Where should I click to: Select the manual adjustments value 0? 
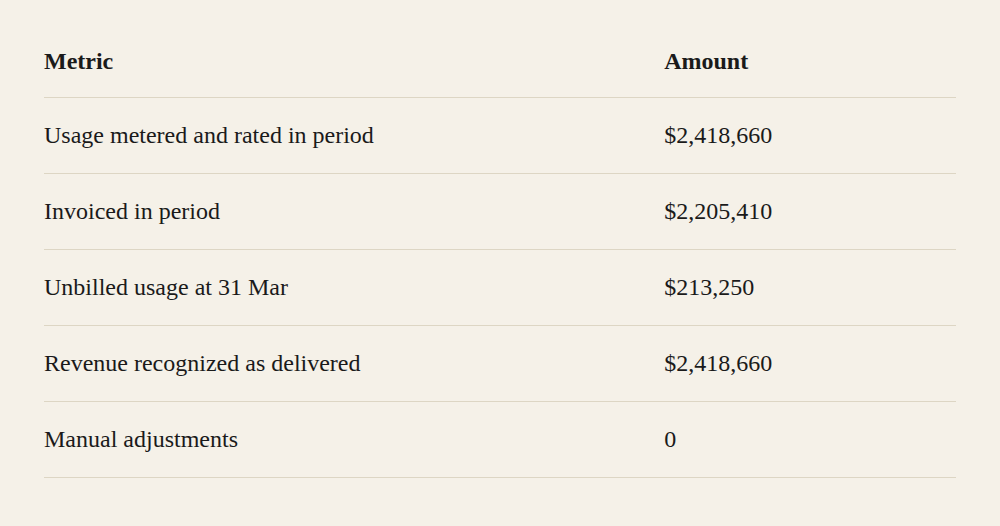click(670, 439)
